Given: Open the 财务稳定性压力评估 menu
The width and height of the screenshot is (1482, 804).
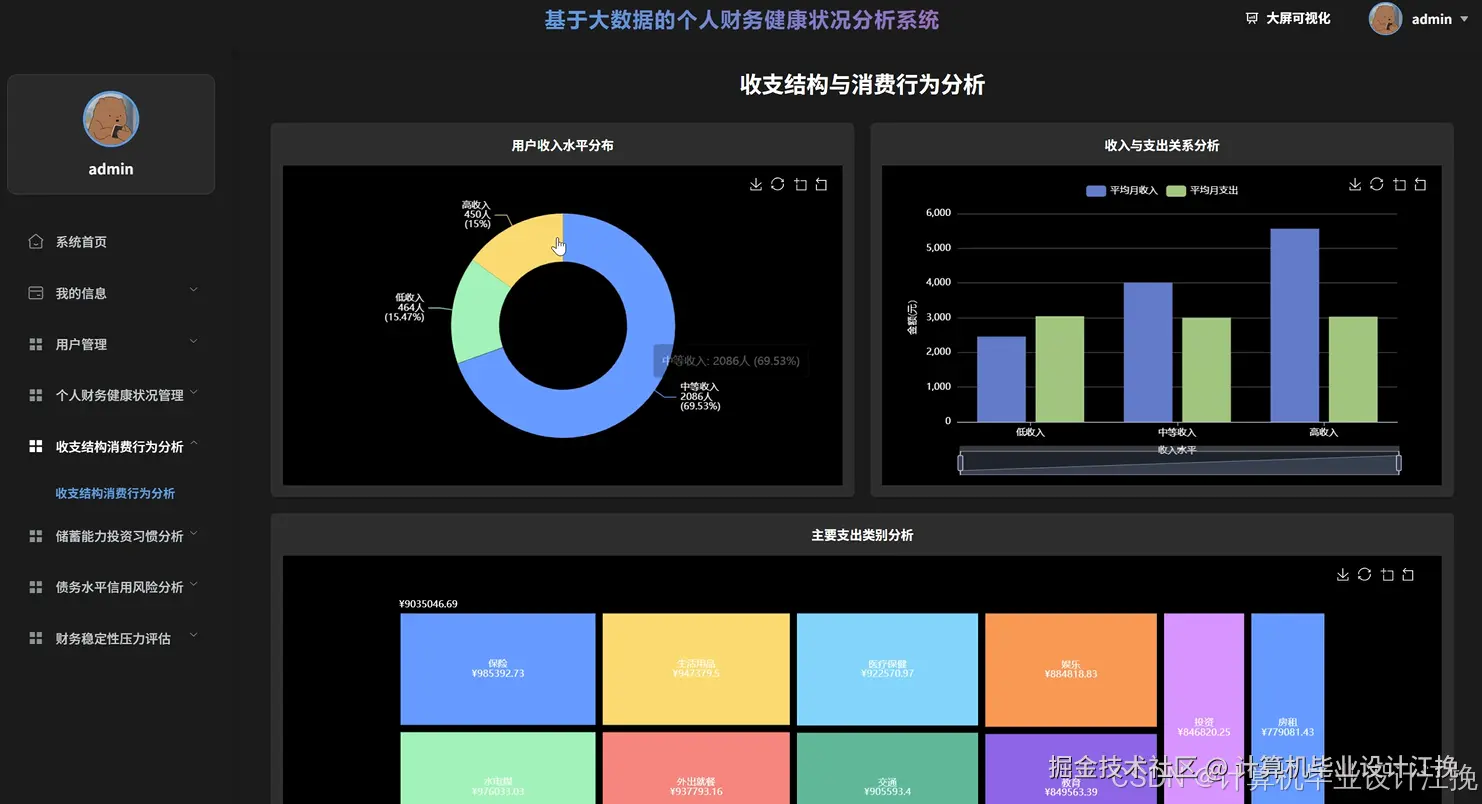Looking at the screenshot, I should coord(111,638).
